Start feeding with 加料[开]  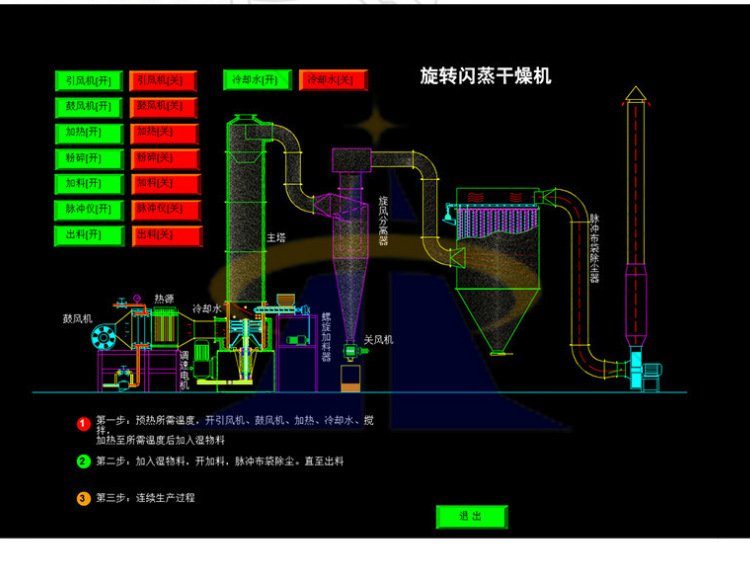[x=89, y=184]
